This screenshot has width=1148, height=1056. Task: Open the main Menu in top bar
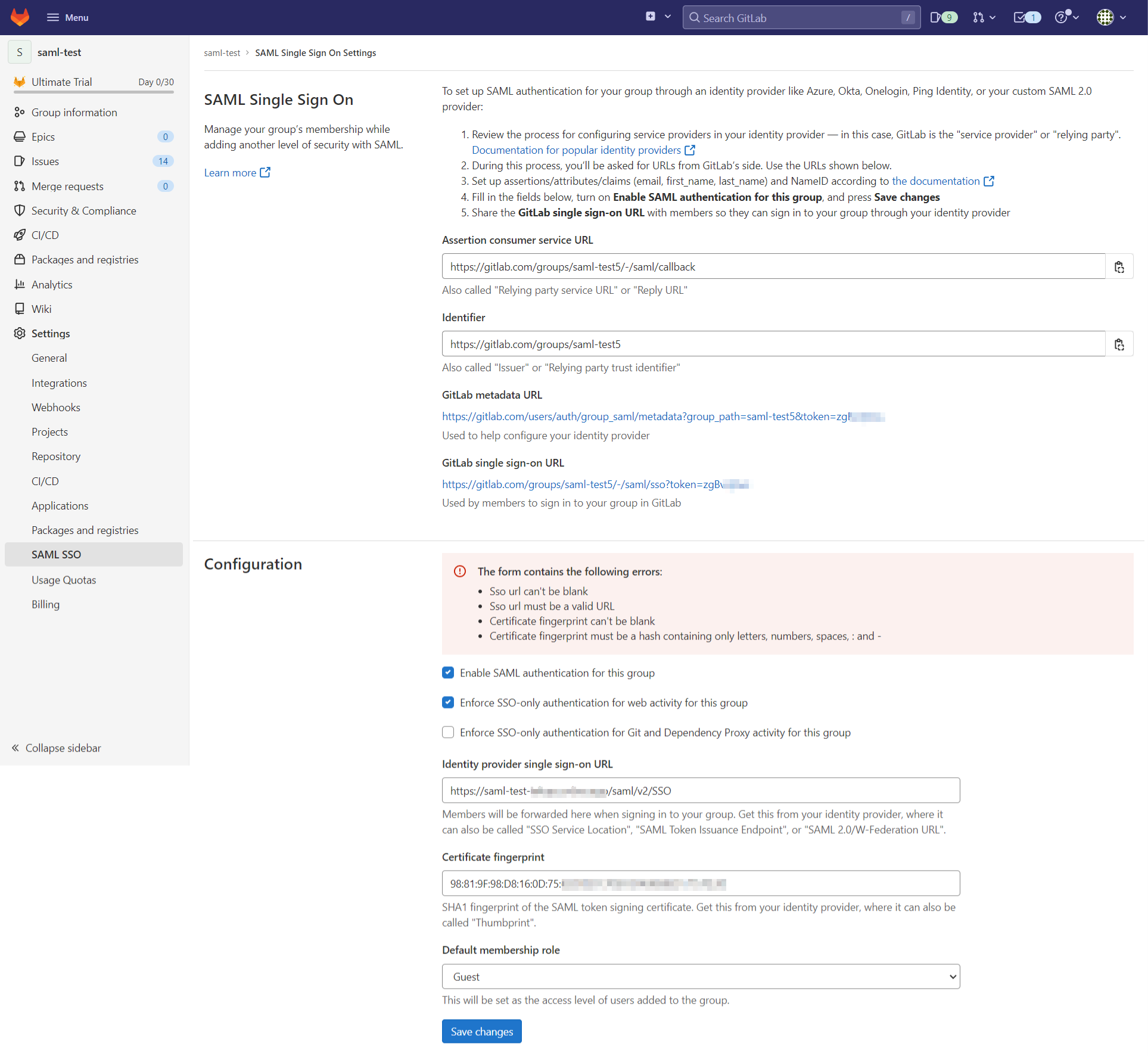coord(67,17)
